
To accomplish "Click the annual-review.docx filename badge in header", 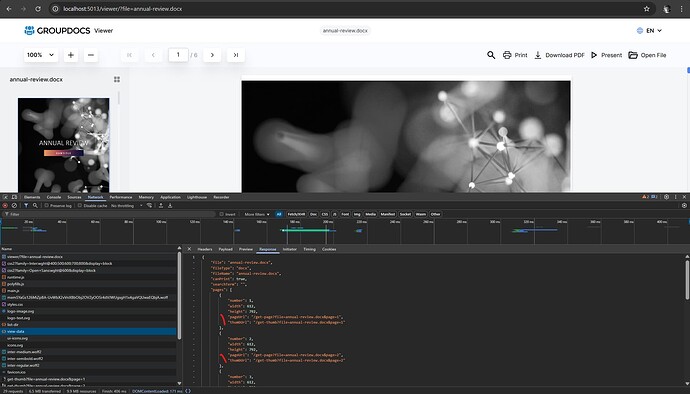I will 345,30.
